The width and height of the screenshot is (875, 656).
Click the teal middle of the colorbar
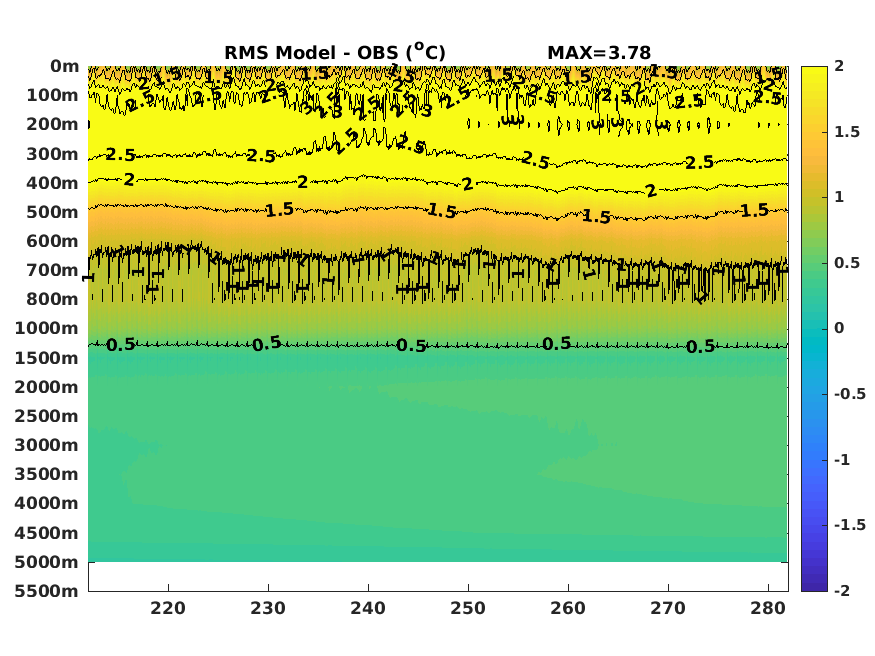click(814, 329)
